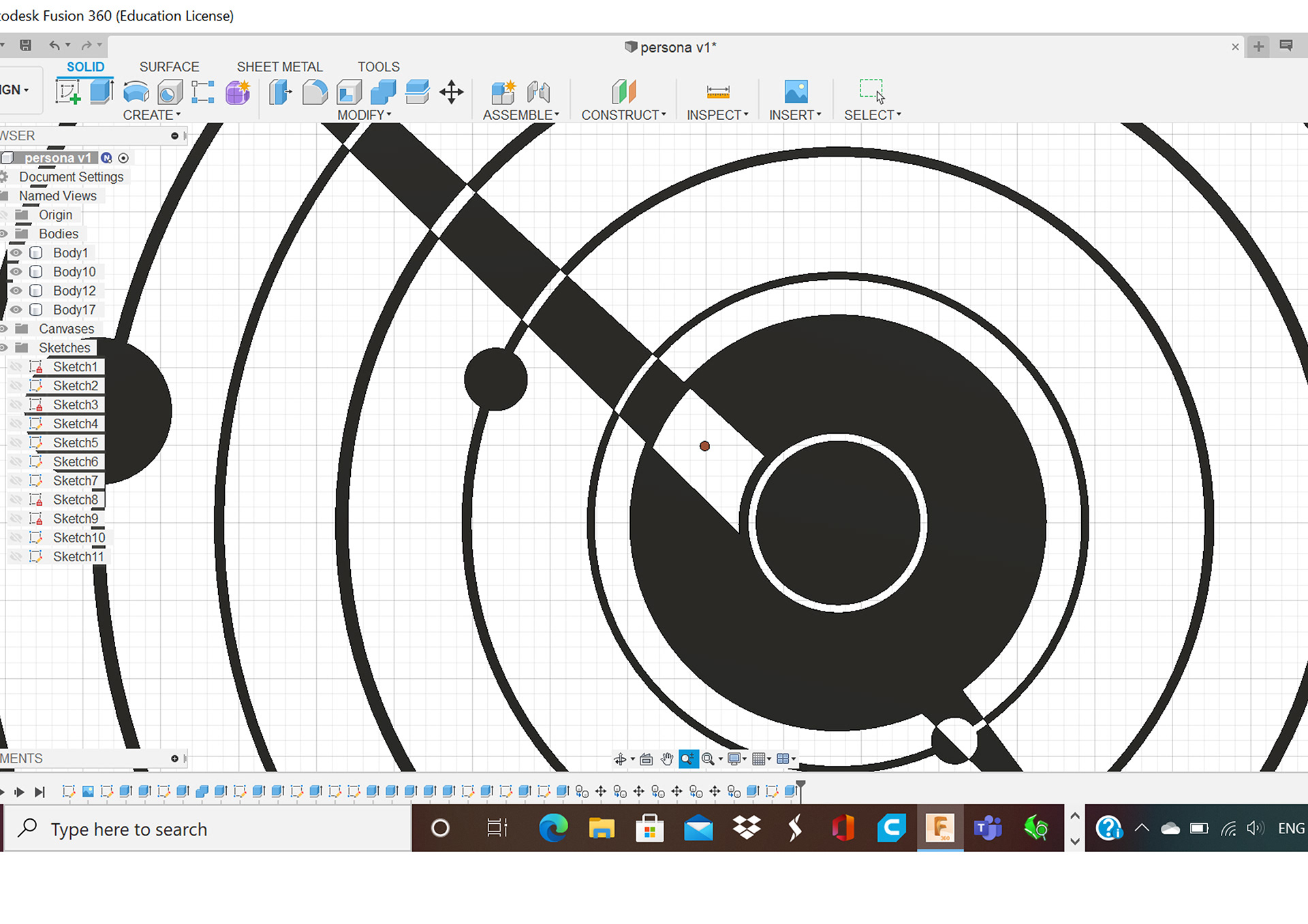Select the New Component tool

(503, 92)
